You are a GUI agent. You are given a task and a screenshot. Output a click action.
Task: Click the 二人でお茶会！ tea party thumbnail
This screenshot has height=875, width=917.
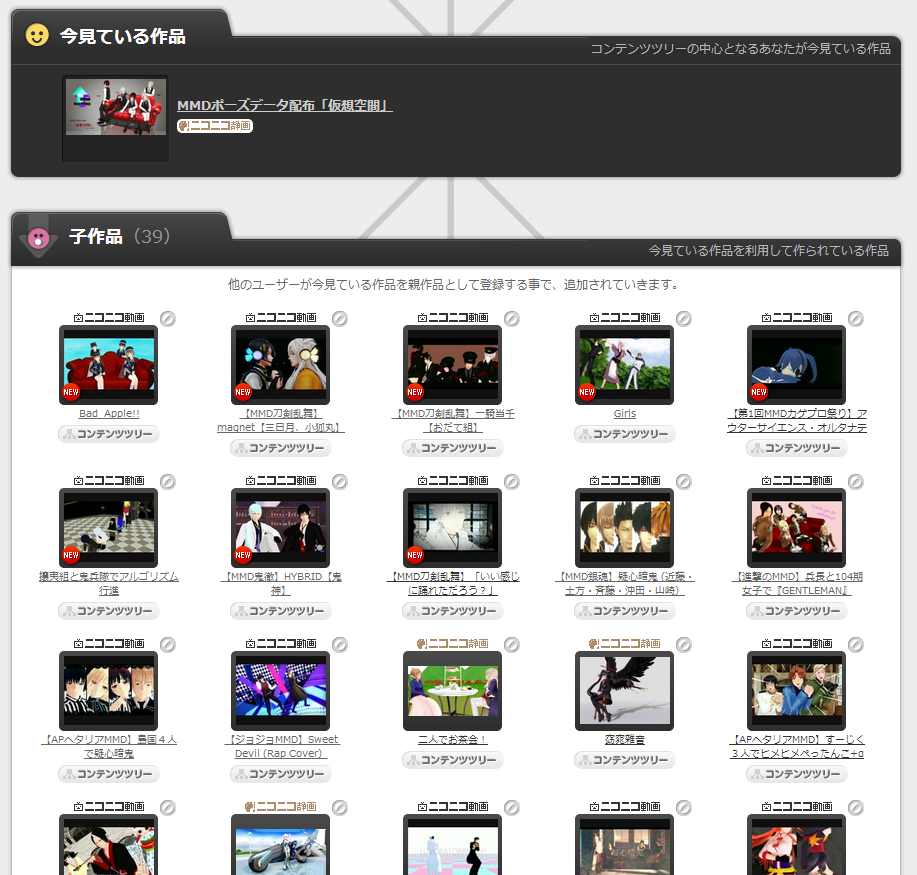453,691
